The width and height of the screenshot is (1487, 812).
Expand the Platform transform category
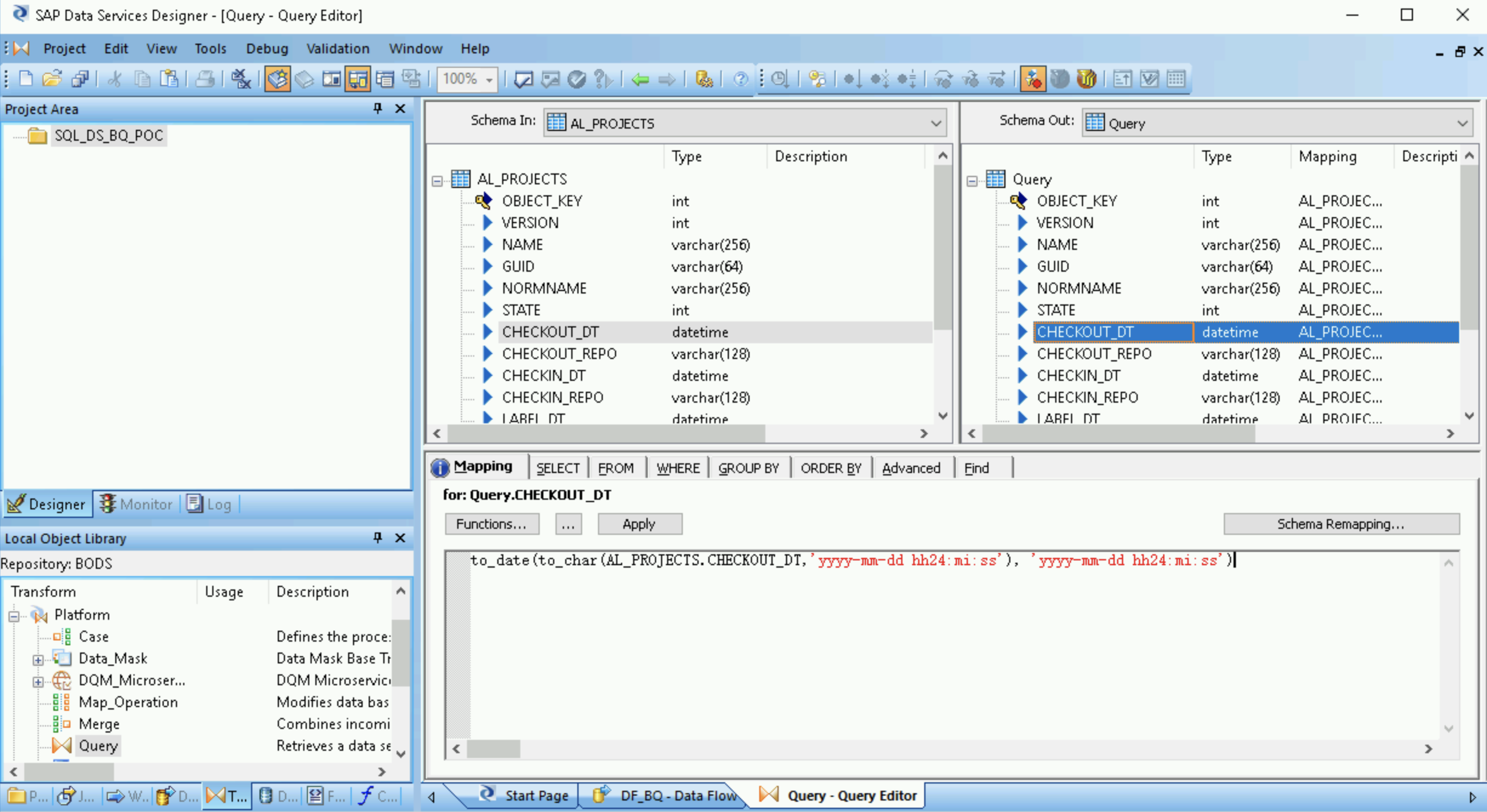(15, 614)
